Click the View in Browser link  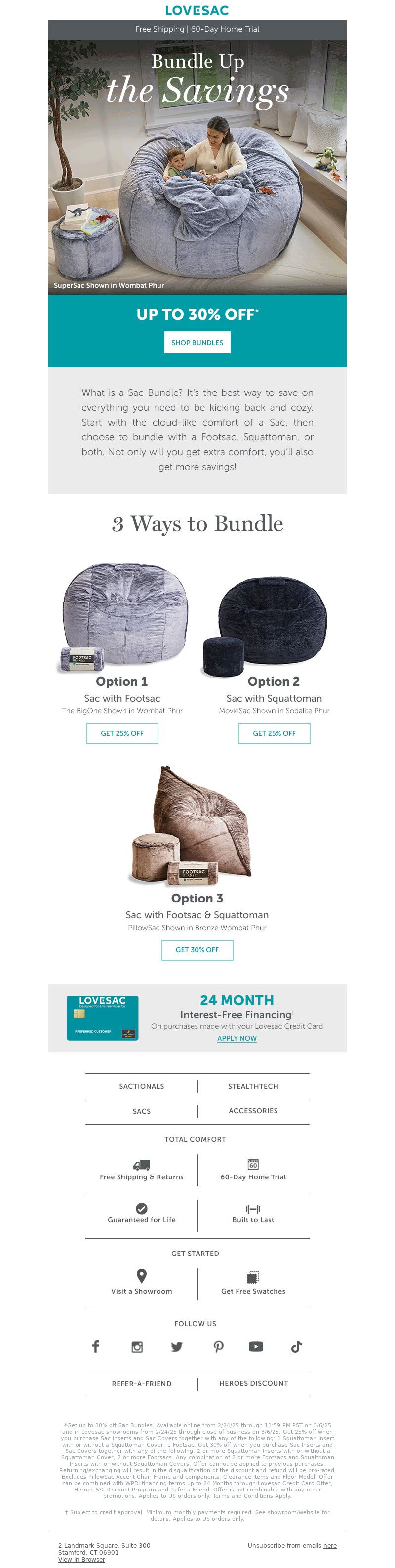tap(81, 1559)
